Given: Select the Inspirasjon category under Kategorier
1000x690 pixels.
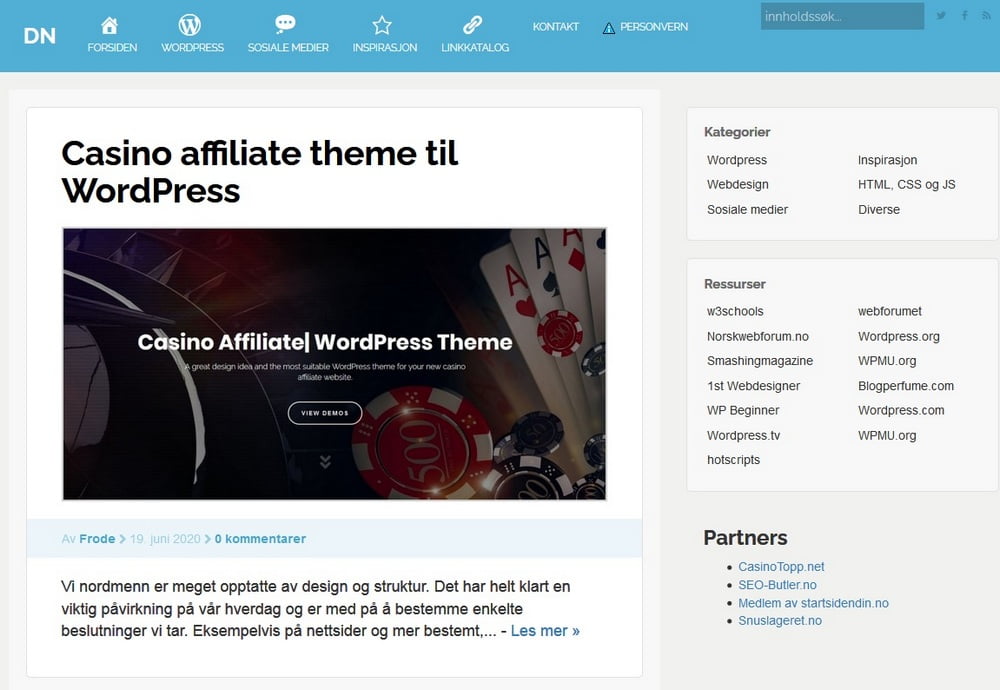Looking at the screenshot, I should point(887,160).
